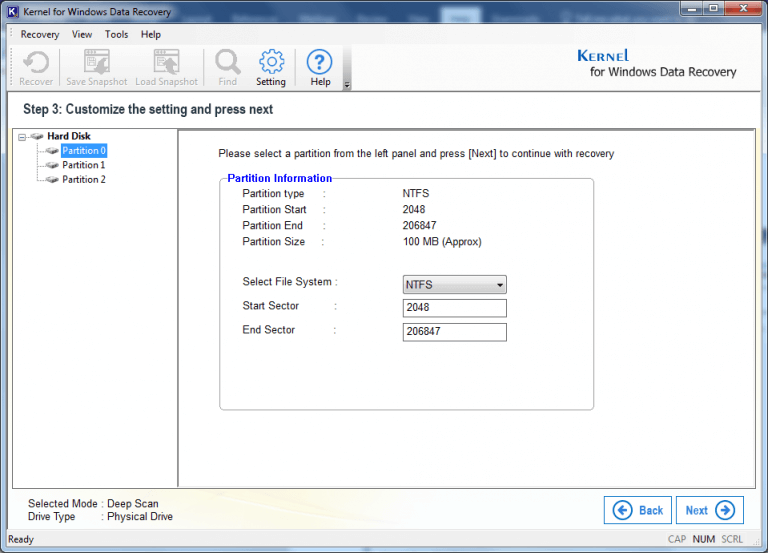The height and width of the screenshot is (553, 768).
Task: Minimize the Kernel window
Action: (692, 8)
